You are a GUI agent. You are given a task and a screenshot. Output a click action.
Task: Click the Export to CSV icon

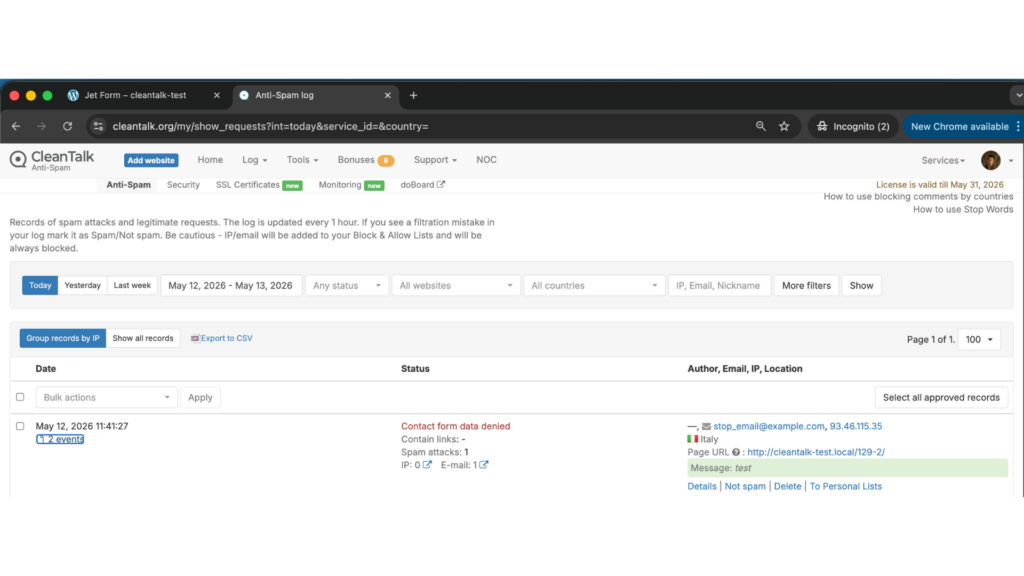pos(195,338)
